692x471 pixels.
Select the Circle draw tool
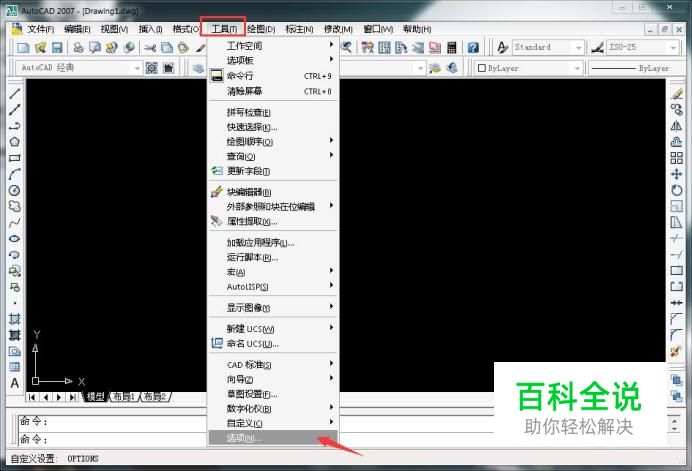pos(15,190)
